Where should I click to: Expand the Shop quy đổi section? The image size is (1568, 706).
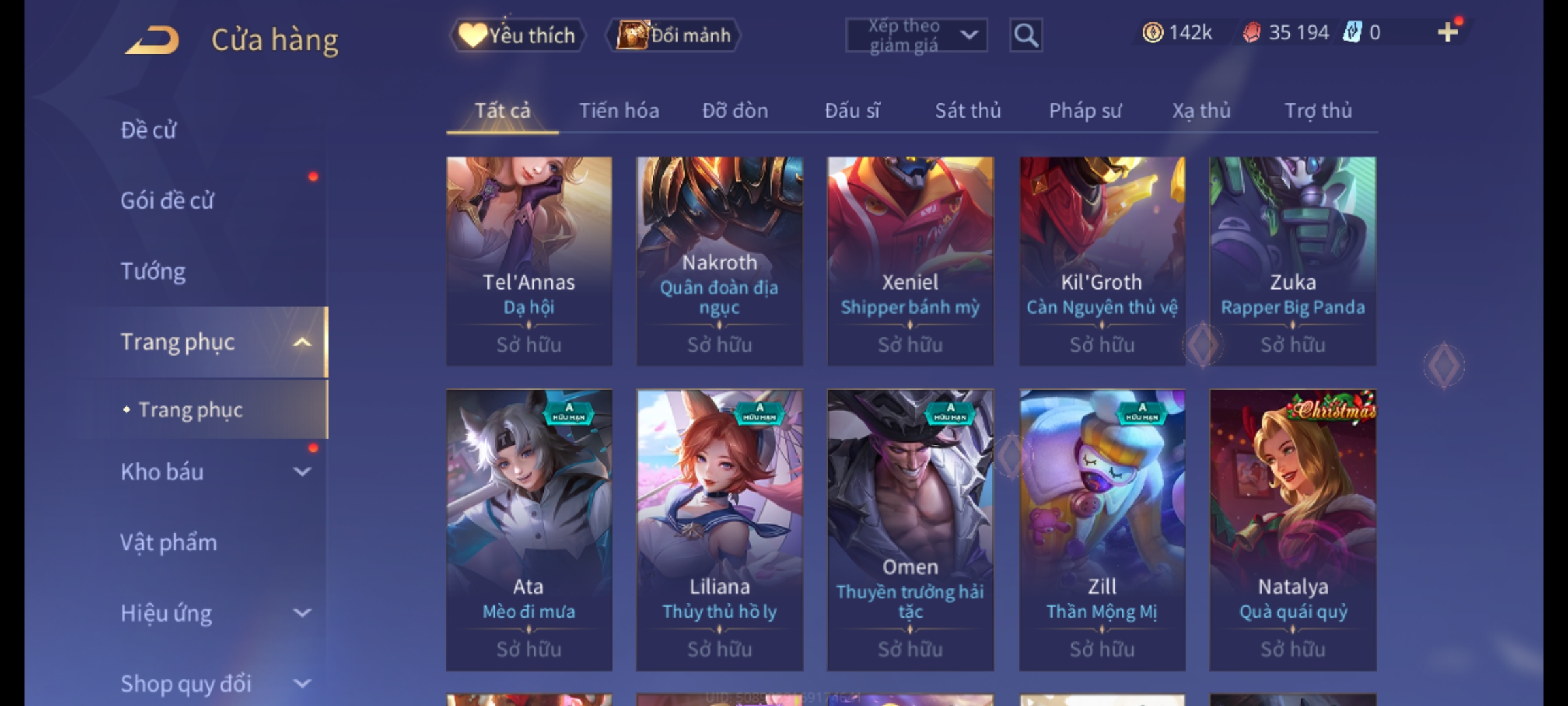pos(302,684)
